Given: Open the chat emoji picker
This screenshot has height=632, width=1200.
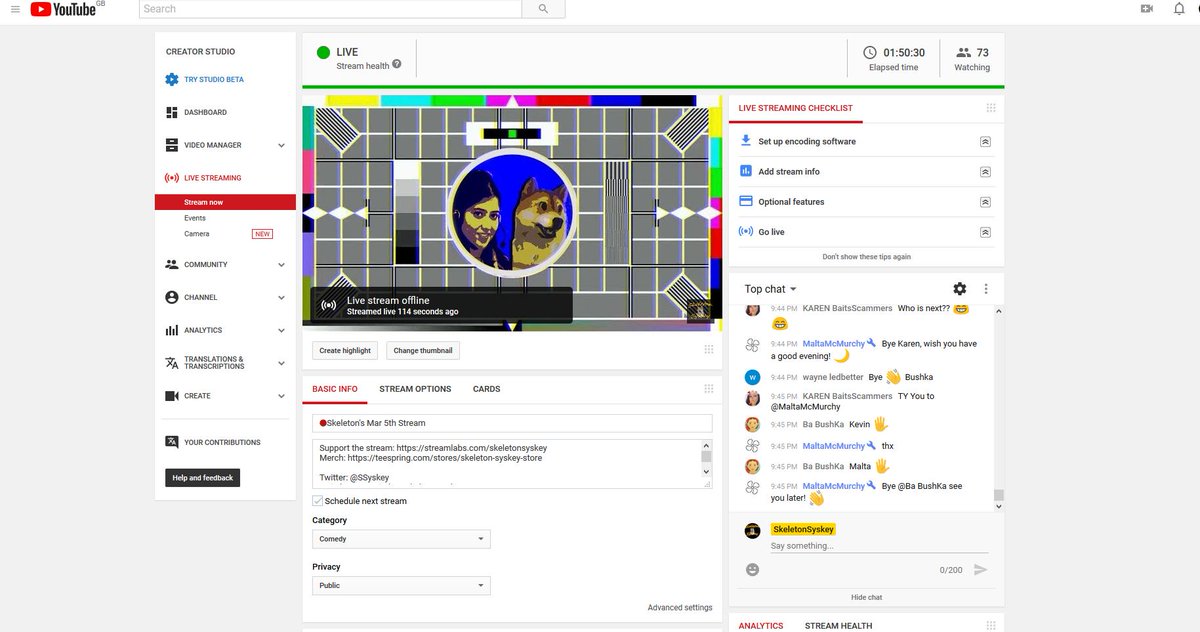Looking at the screenshot, I should tap(753, 570).
